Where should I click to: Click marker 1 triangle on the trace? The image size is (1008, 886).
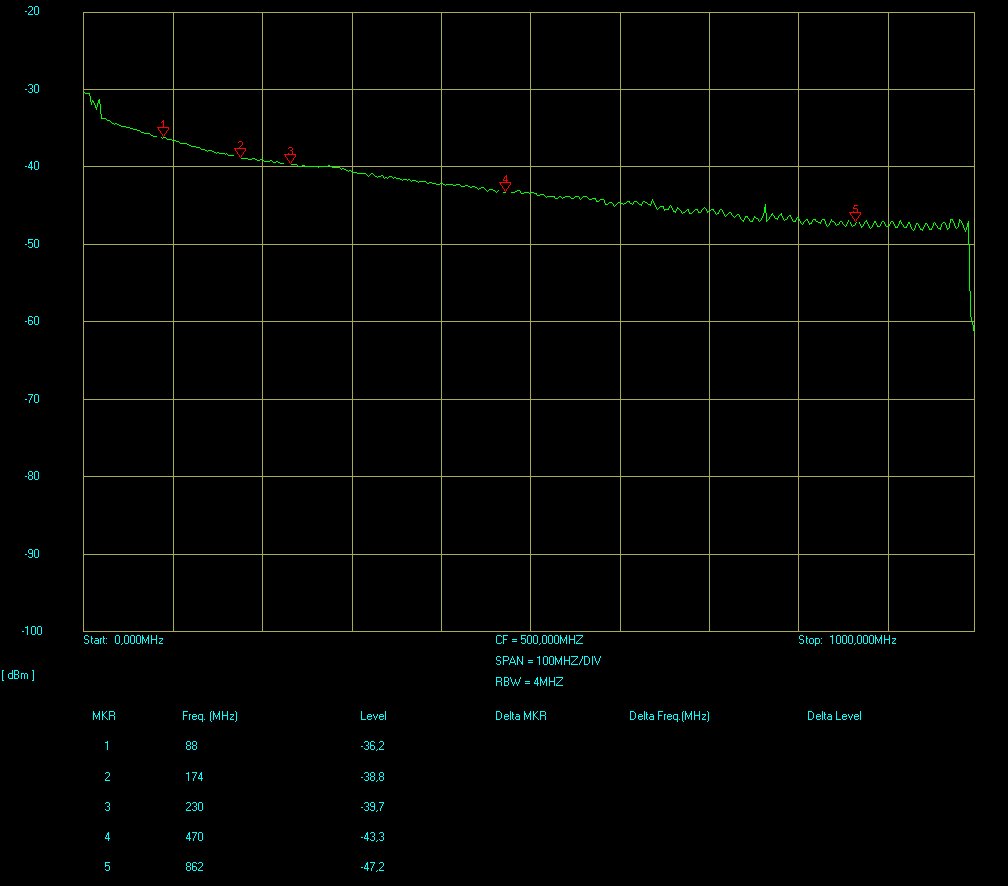163,131
